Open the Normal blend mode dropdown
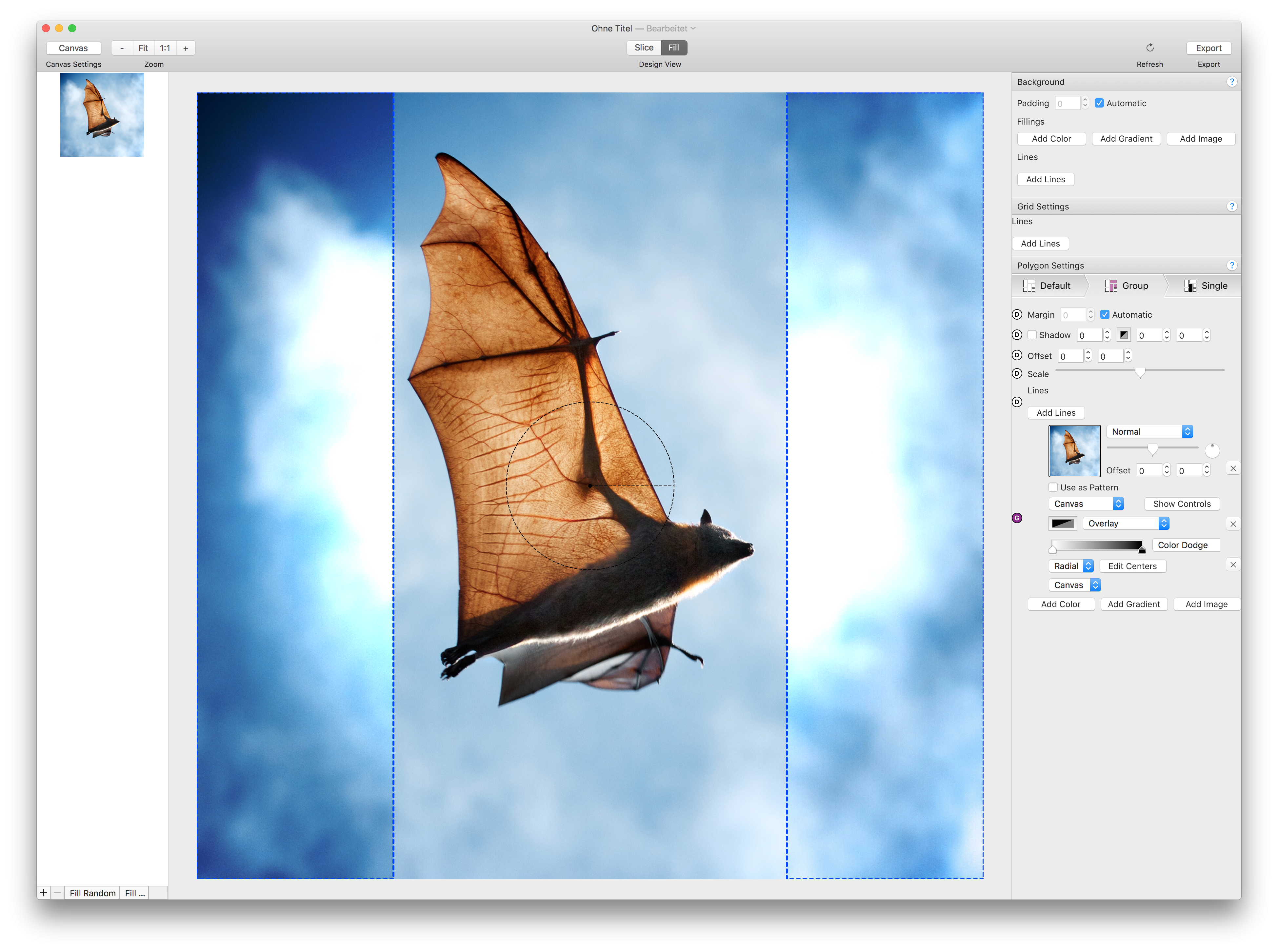This screenshot has height=952, width=1278. (x=1149, y=432)
